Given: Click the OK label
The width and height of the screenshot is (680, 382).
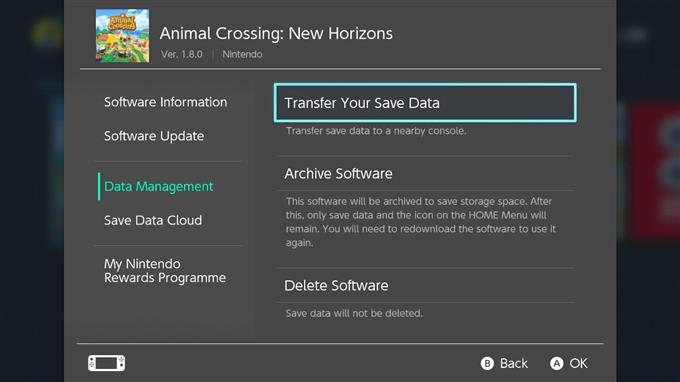Looking at the screenshot, I should (579, 363).
